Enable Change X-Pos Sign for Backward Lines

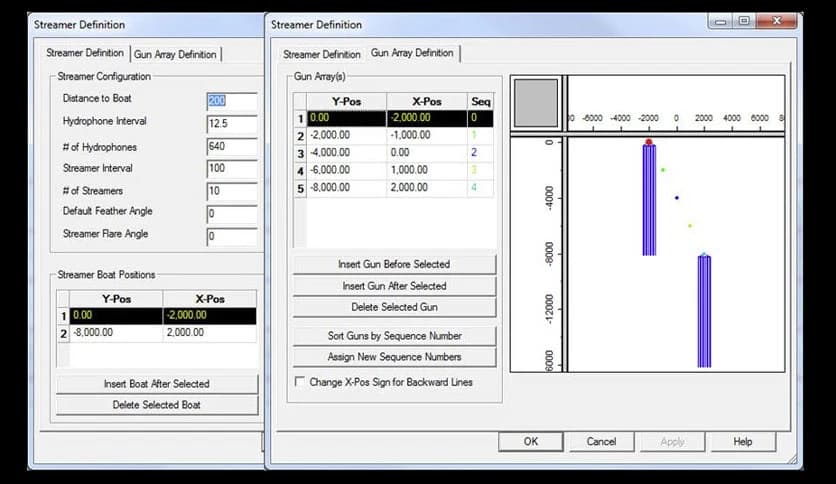(300, 382)
